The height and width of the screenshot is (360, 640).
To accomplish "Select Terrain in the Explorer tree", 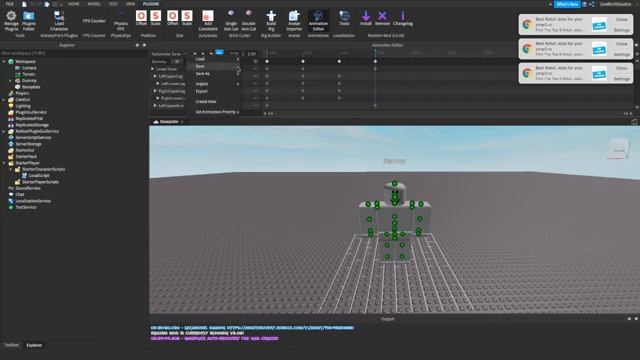I will point(28,74).
